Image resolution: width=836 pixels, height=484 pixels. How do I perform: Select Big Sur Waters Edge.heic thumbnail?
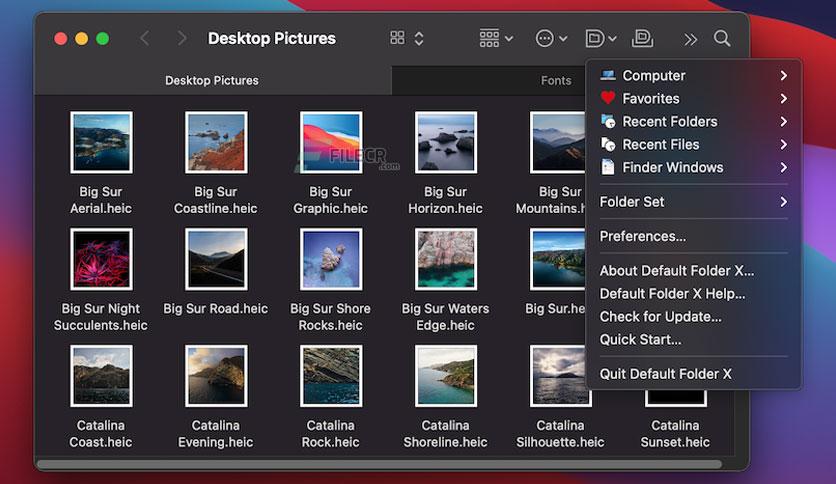pos(446,259)
